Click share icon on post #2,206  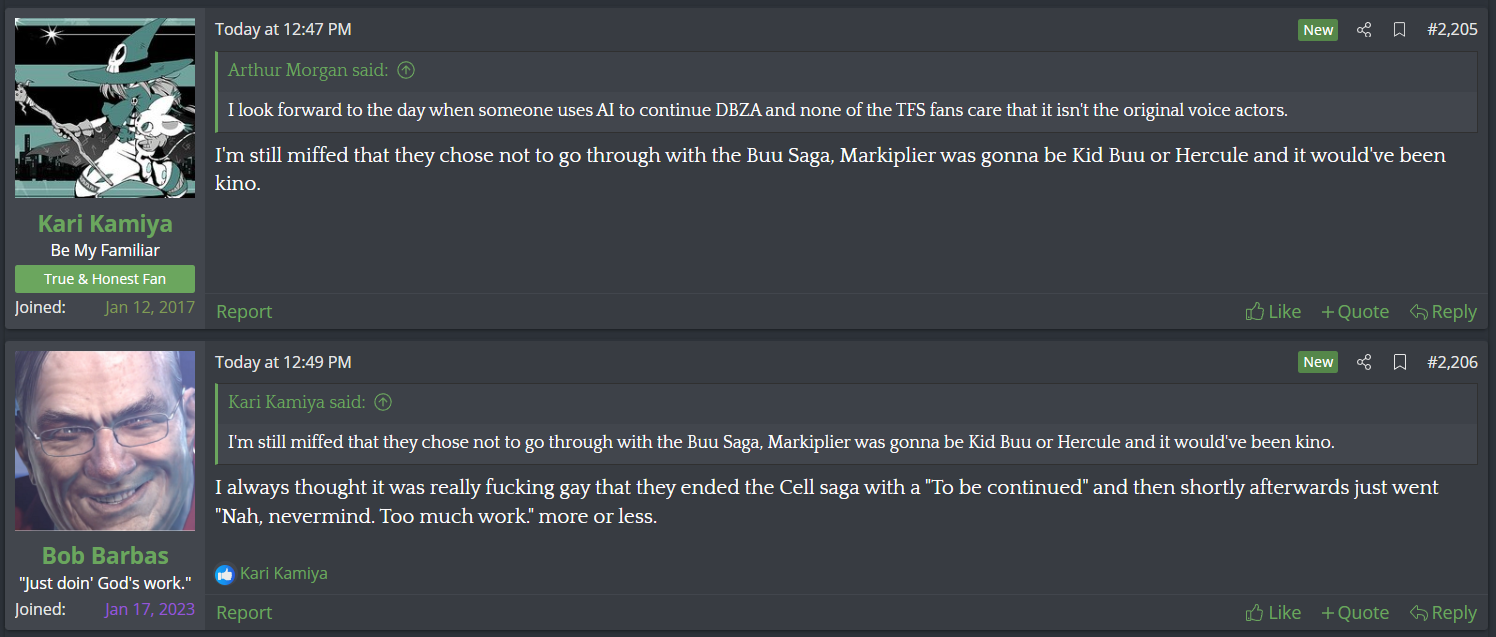(1364, 362)
